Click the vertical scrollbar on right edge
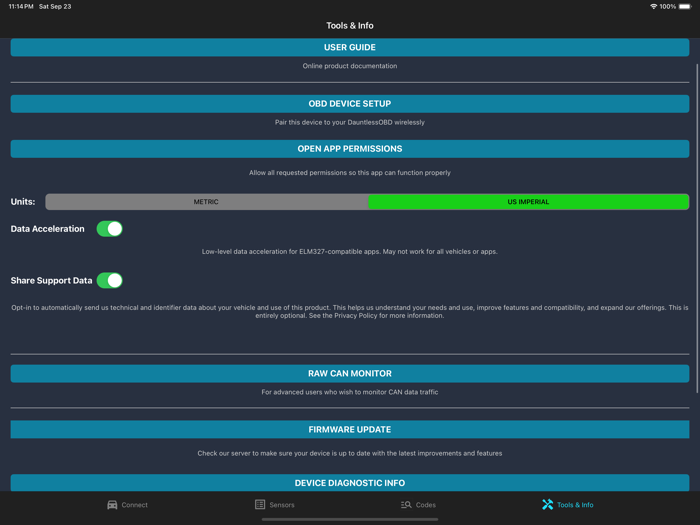The image size is (700, 525). pyautogui.click(x=697, y=229)
